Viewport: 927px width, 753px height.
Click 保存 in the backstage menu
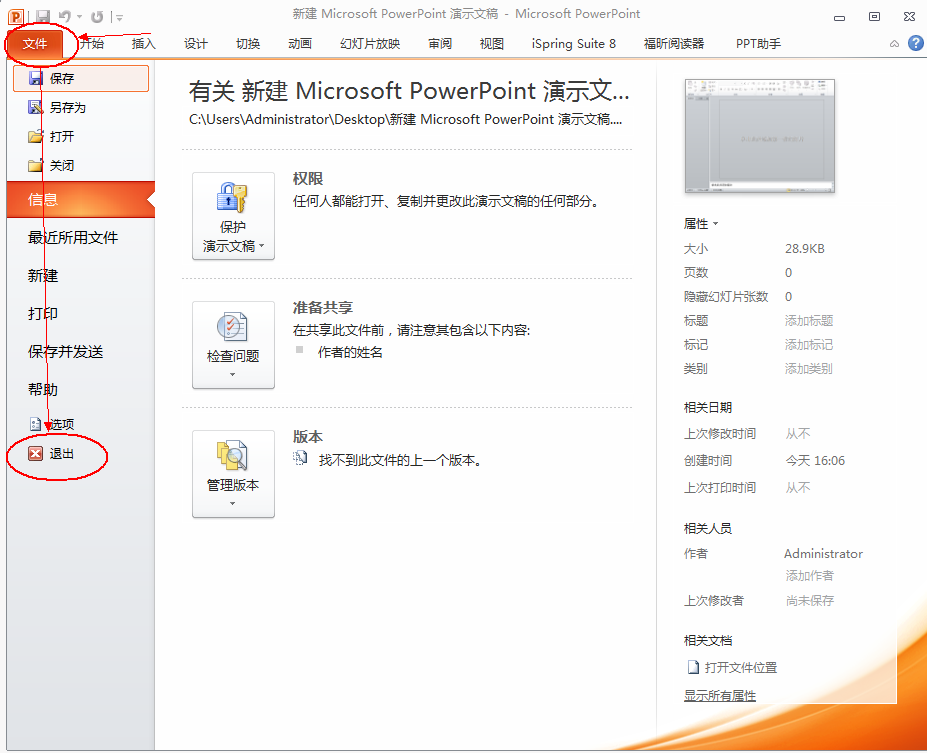coord(81,78)
